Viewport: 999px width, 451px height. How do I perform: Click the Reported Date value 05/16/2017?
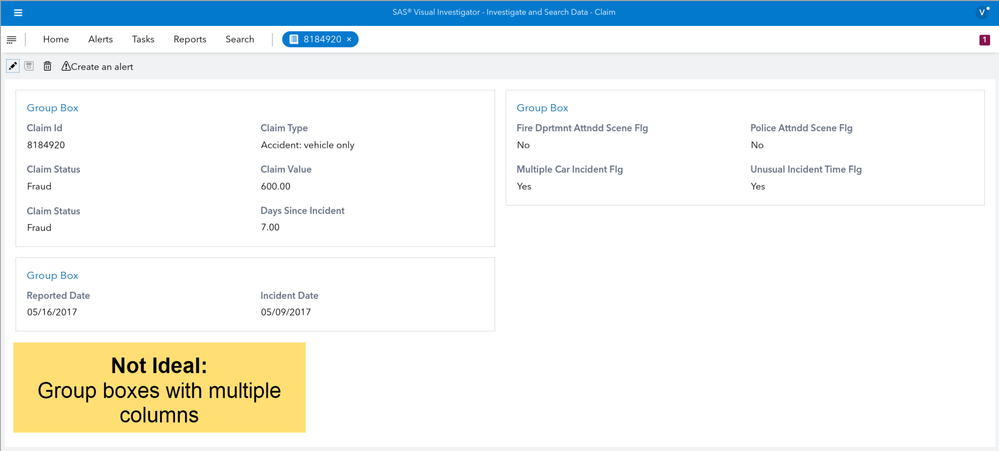point(52,312)
